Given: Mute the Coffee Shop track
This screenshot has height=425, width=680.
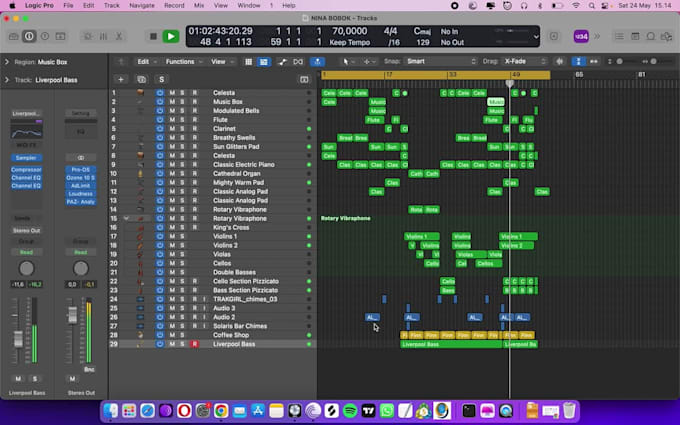Looking at the screenshot, I should (x=172, y=335).
